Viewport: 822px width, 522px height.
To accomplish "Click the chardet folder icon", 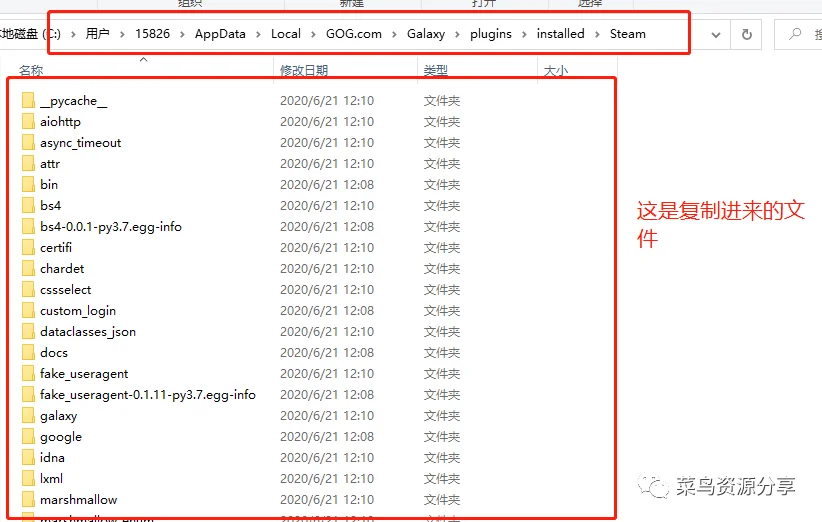I will (28, 268).
